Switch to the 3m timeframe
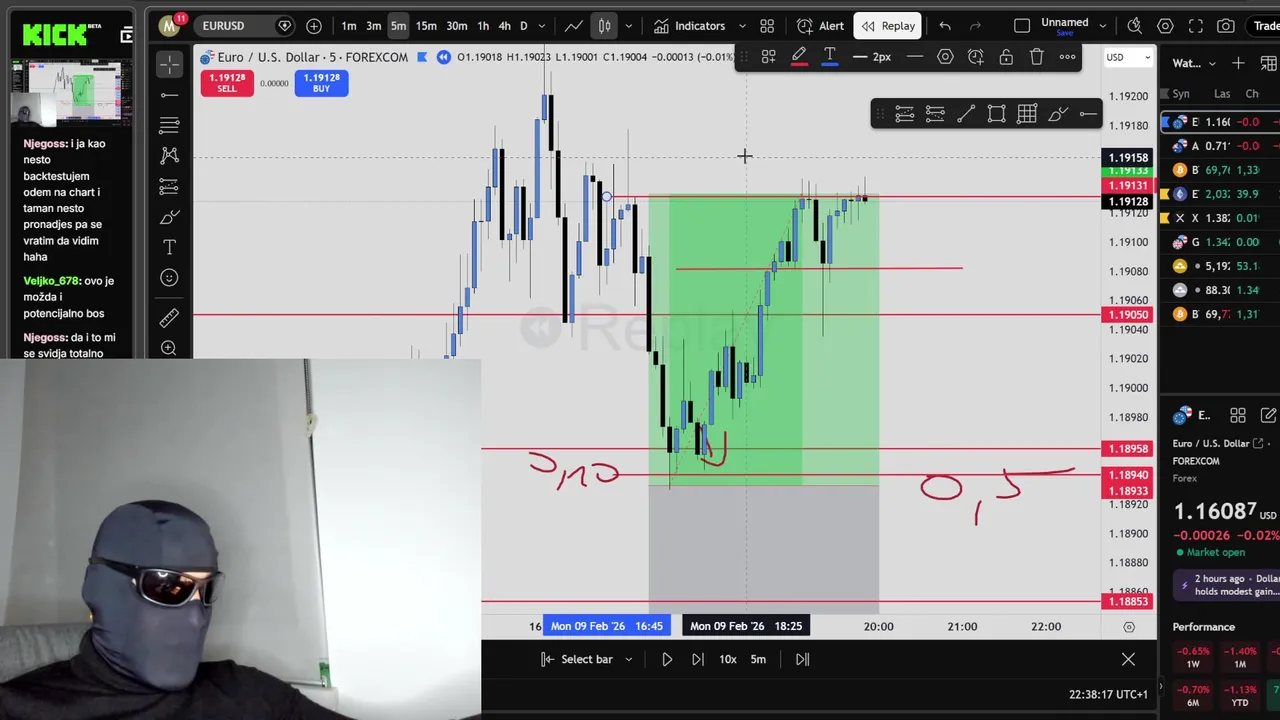This screenshot has height=720, width=1280. (x=373, y=26)
